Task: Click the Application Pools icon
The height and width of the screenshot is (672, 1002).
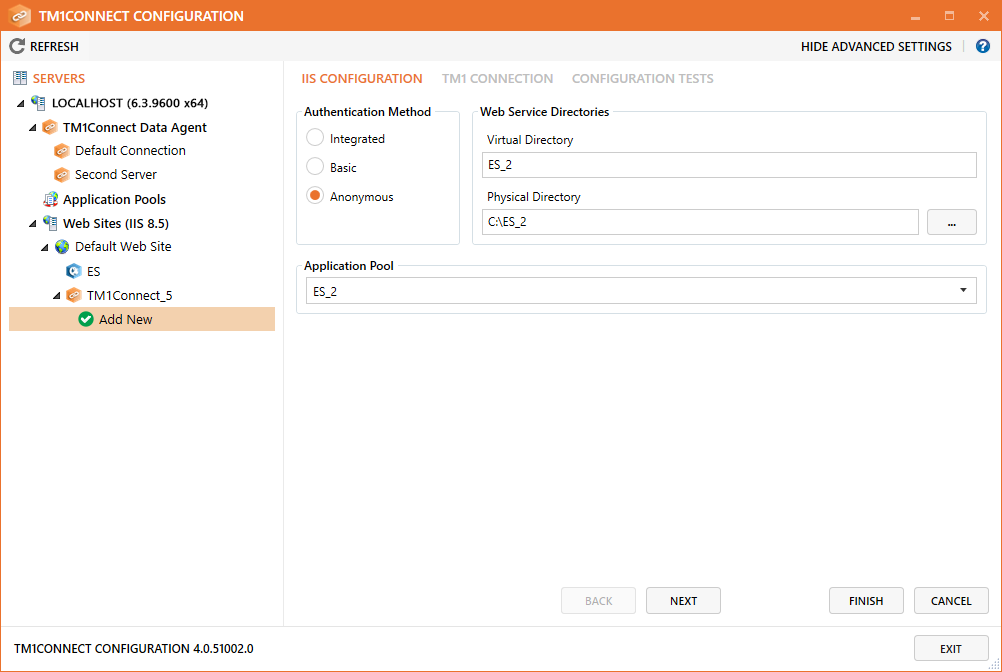Action: (50, 199)
